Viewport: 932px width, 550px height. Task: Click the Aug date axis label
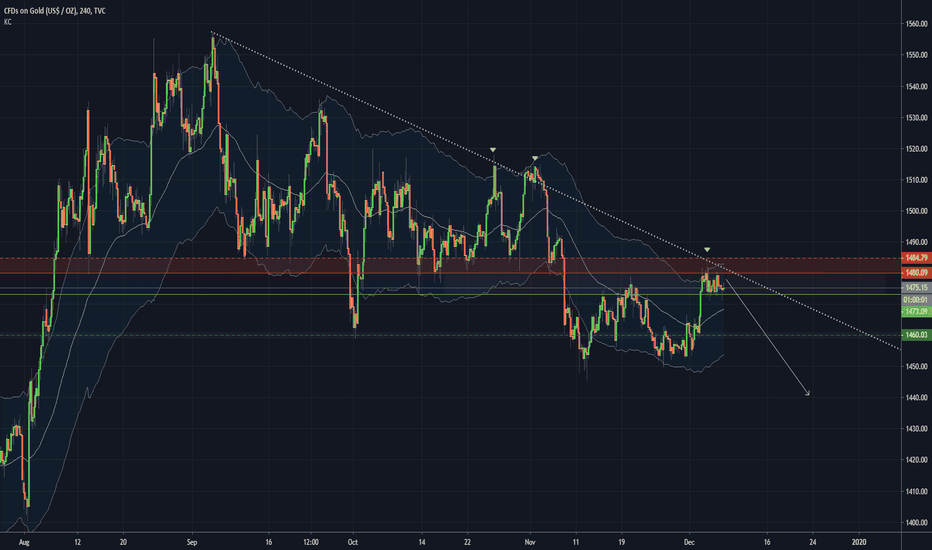pos(24,542)
